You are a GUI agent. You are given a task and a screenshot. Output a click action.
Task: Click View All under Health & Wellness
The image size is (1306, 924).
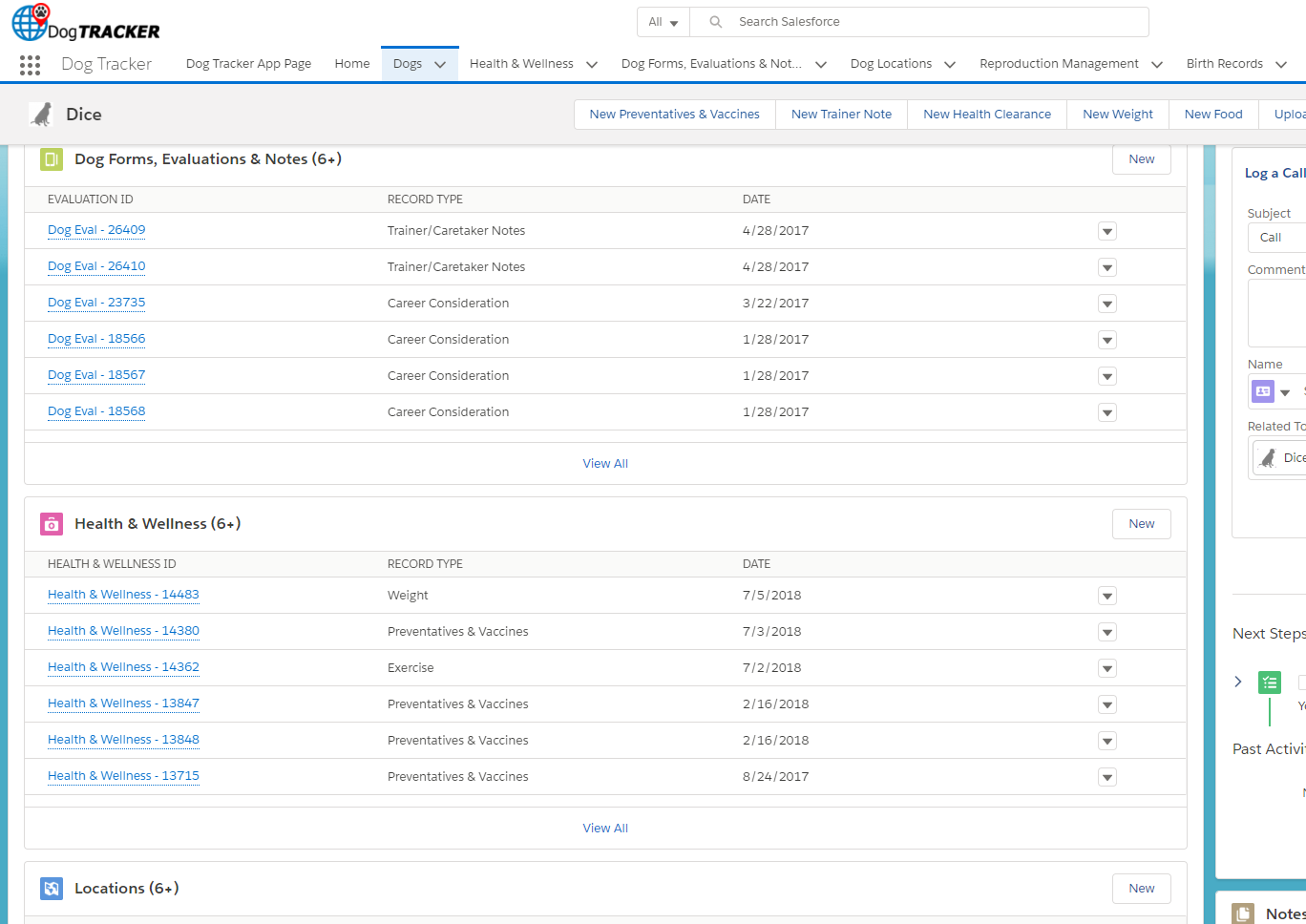(x=605, y=828)
